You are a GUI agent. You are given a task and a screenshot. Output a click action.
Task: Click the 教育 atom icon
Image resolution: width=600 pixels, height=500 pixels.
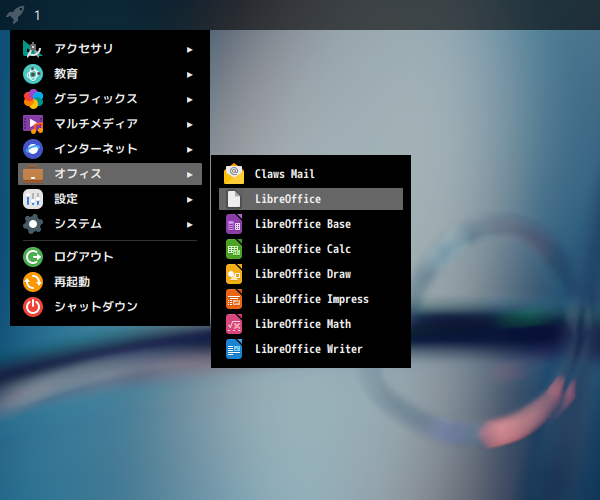[33, 74]
